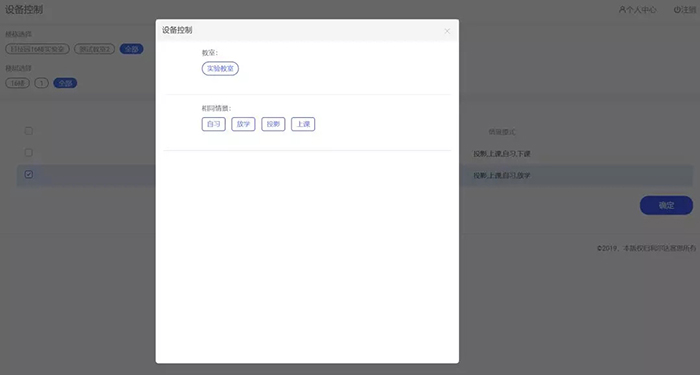Click the person icon beside 个人中心
The height and width of the screenshot is (375, 700).
(622, 10)
